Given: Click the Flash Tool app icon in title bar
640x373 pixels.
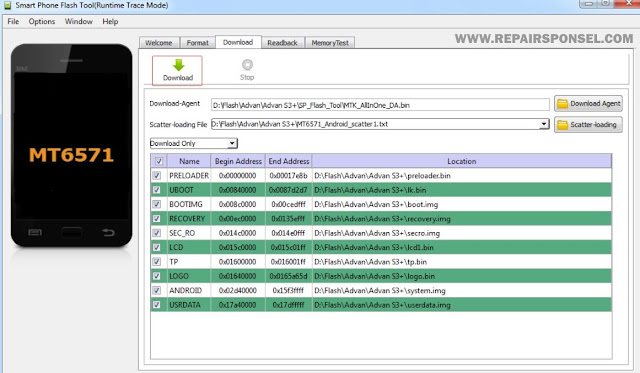Looking at the screenshot, I should pyautogui.click(x=7, y=5).
